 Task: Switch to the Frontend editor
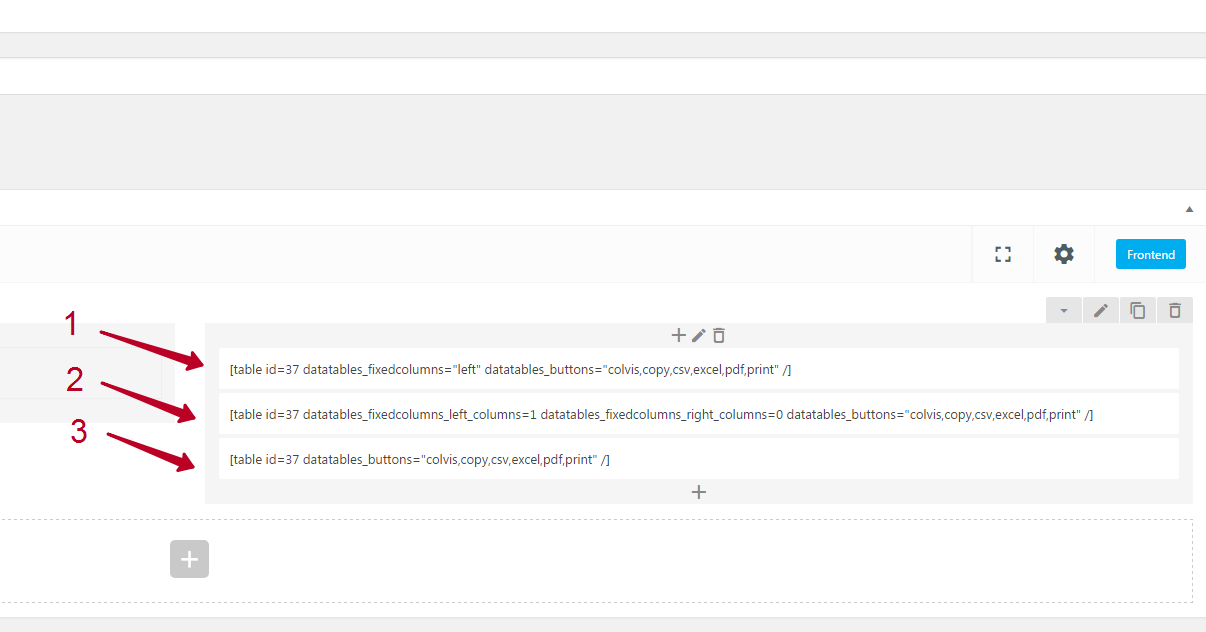(x=1150, y=254)
